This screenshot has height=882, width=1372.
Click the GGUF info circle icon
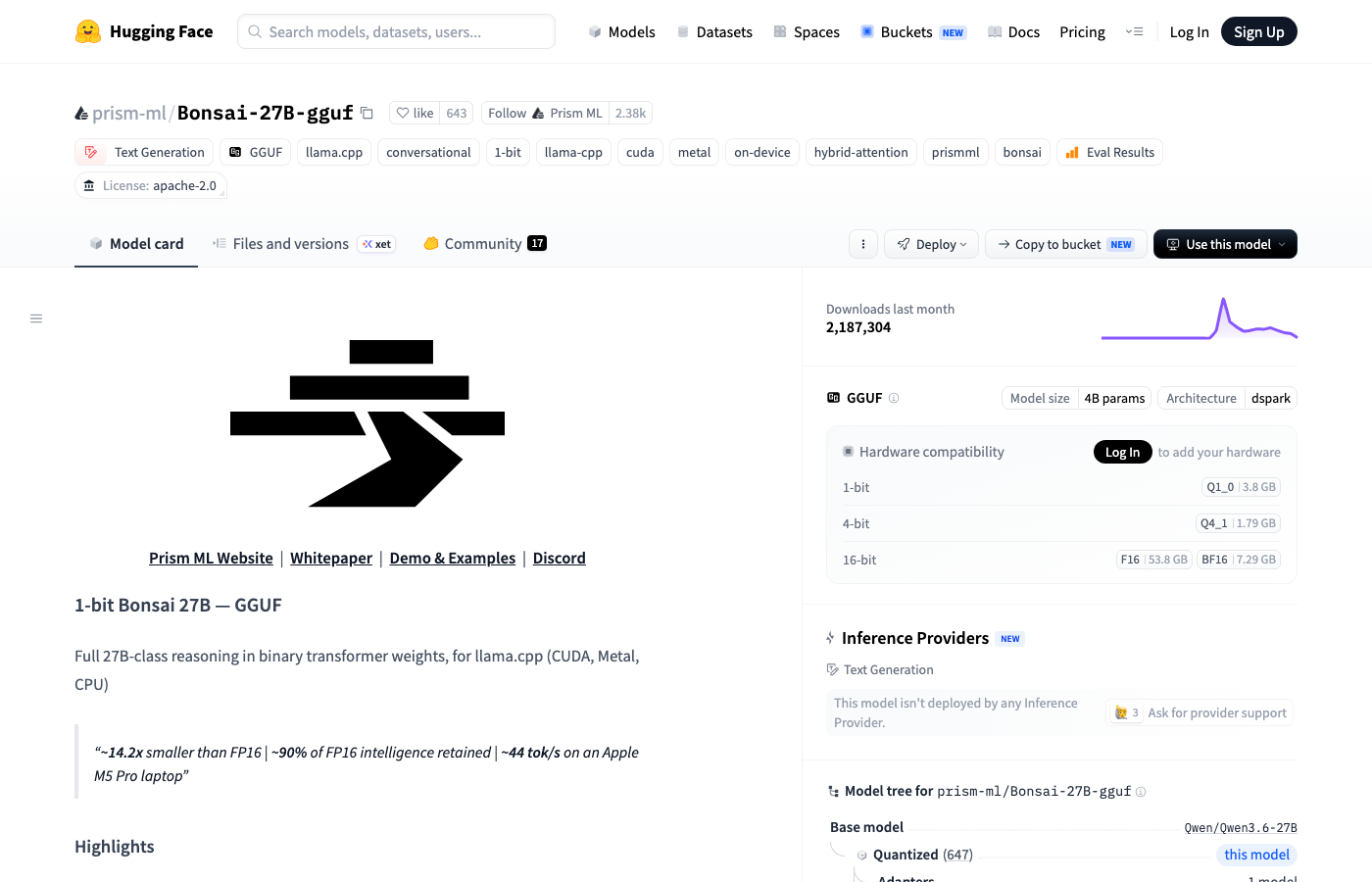pos(894,398)
